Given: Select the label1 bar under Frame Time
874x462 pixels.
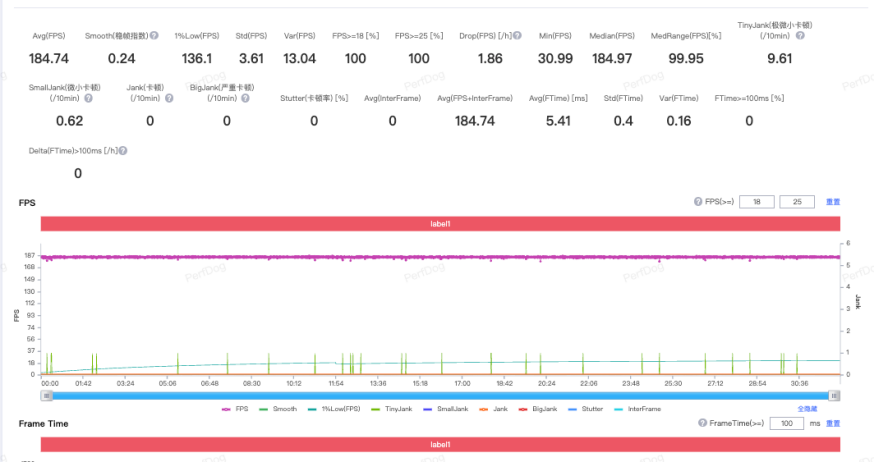Looking at the screenshot, I should tap(440, 445).
